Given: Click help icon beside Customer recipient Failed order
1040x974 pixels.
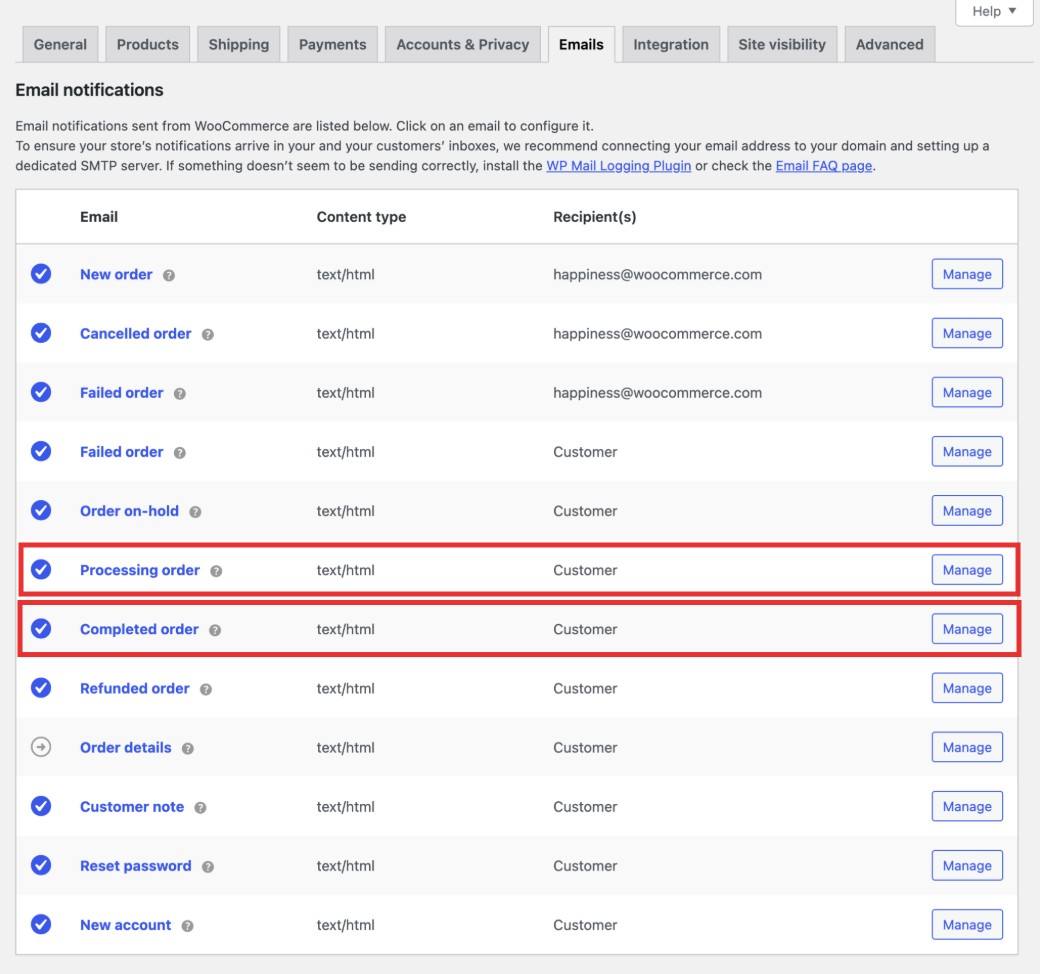Looking at the screenshot, I should click(180, 452).
